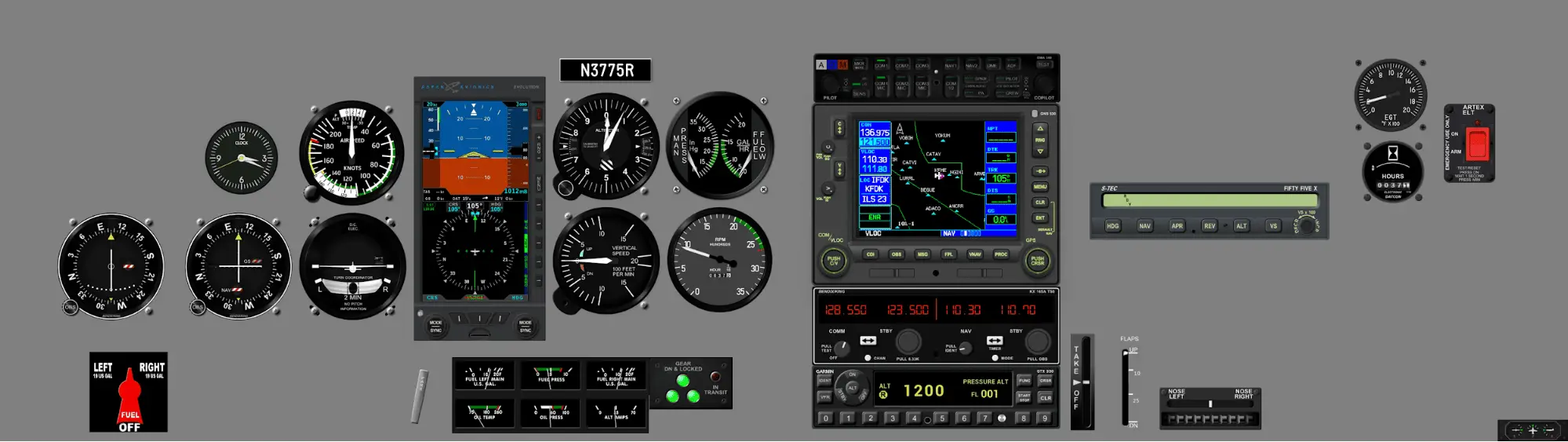This screenshot has height=442, width=1568.
Task: Click the MODE button on the KX 165A
Action: click(x=995, y=358)
